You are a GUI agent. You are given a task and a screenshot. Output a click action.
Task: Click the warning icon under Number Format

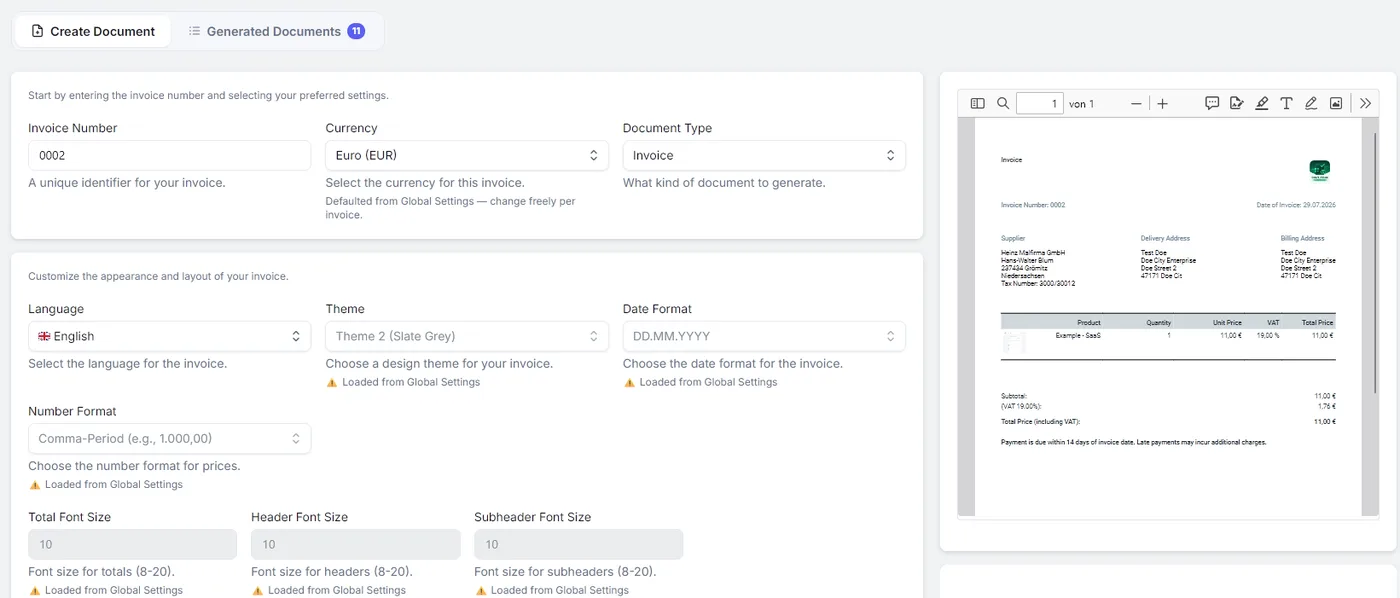[x=34, y=484]
